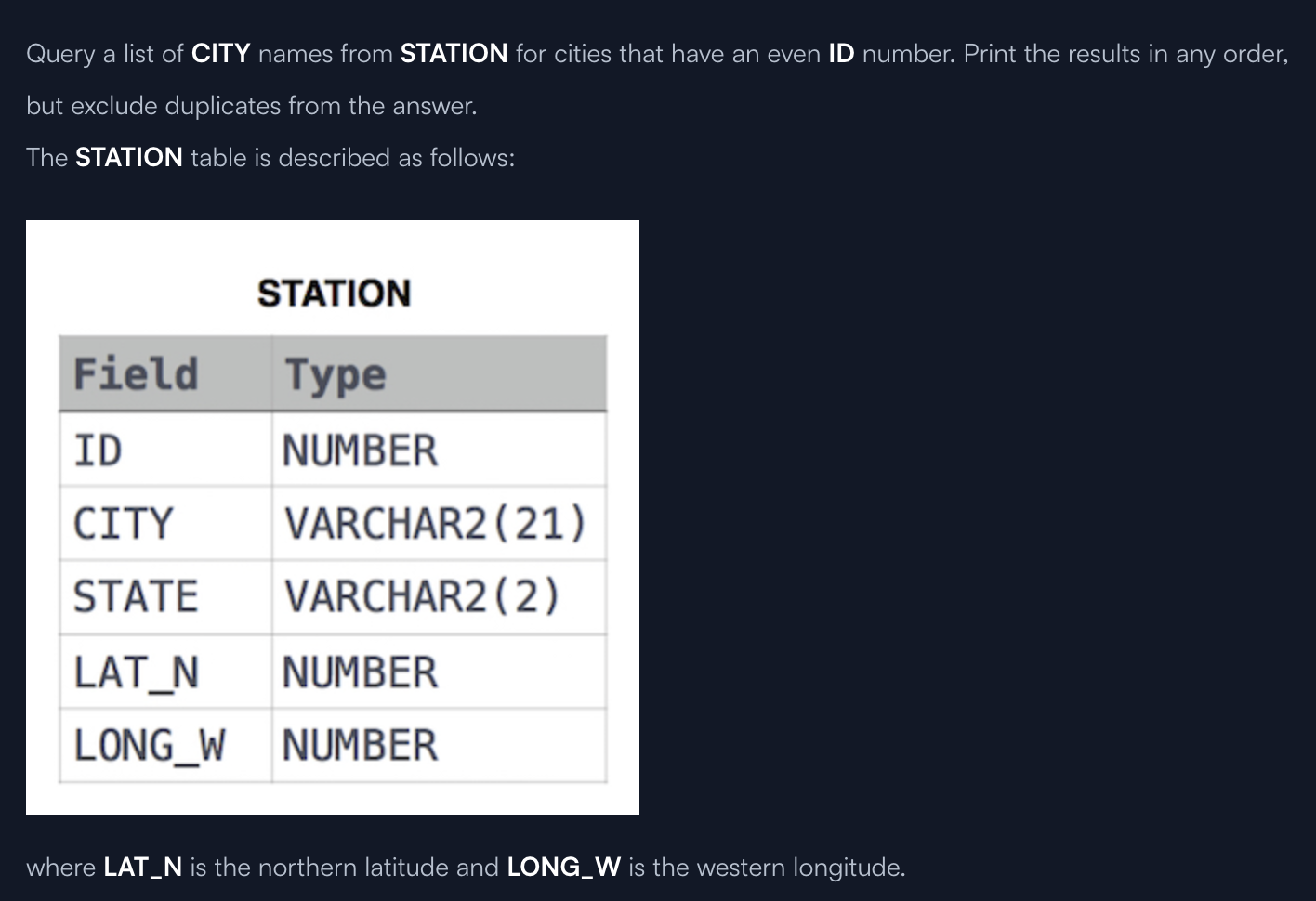Image resolution: width=1316 pixels, height=901 pixels.
Task: Click the NUMBER type cell in the ID row
Action: click(x=360, y=450)
